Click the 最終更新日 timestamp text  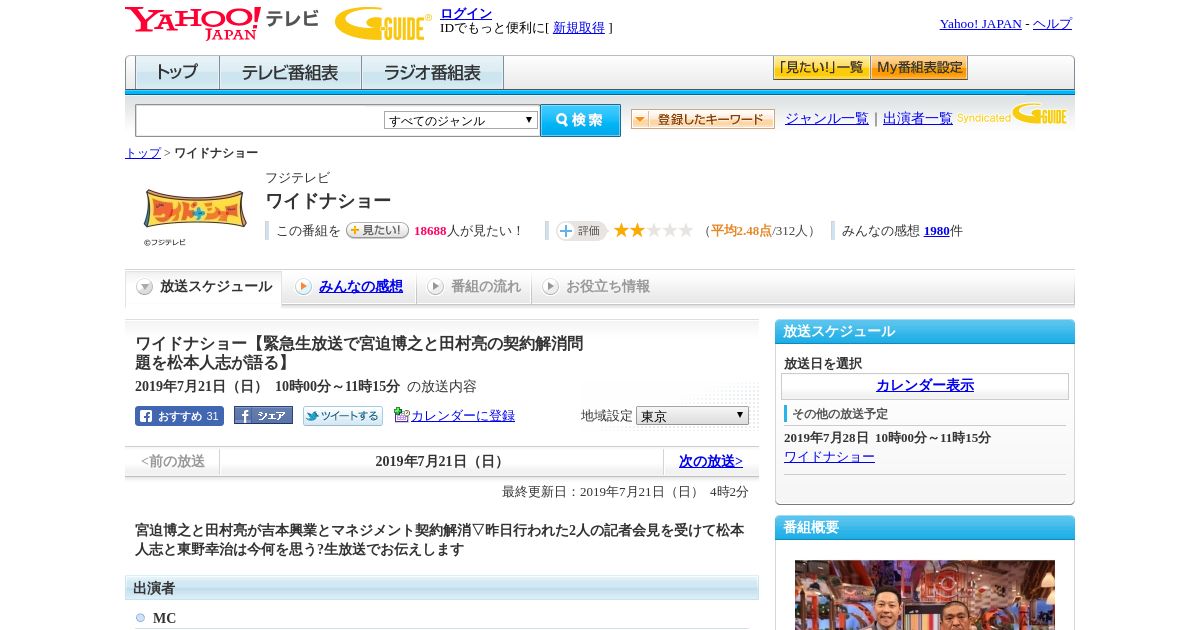click(x=625, y=492)
